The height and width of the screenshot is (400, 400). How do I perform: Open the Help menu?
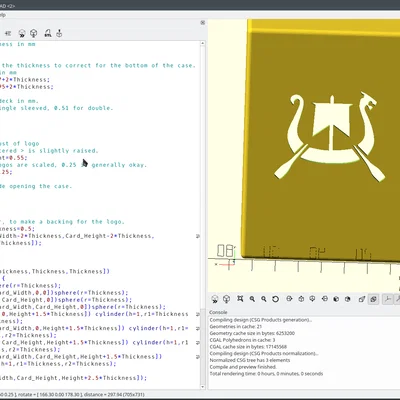pos(2,15)
